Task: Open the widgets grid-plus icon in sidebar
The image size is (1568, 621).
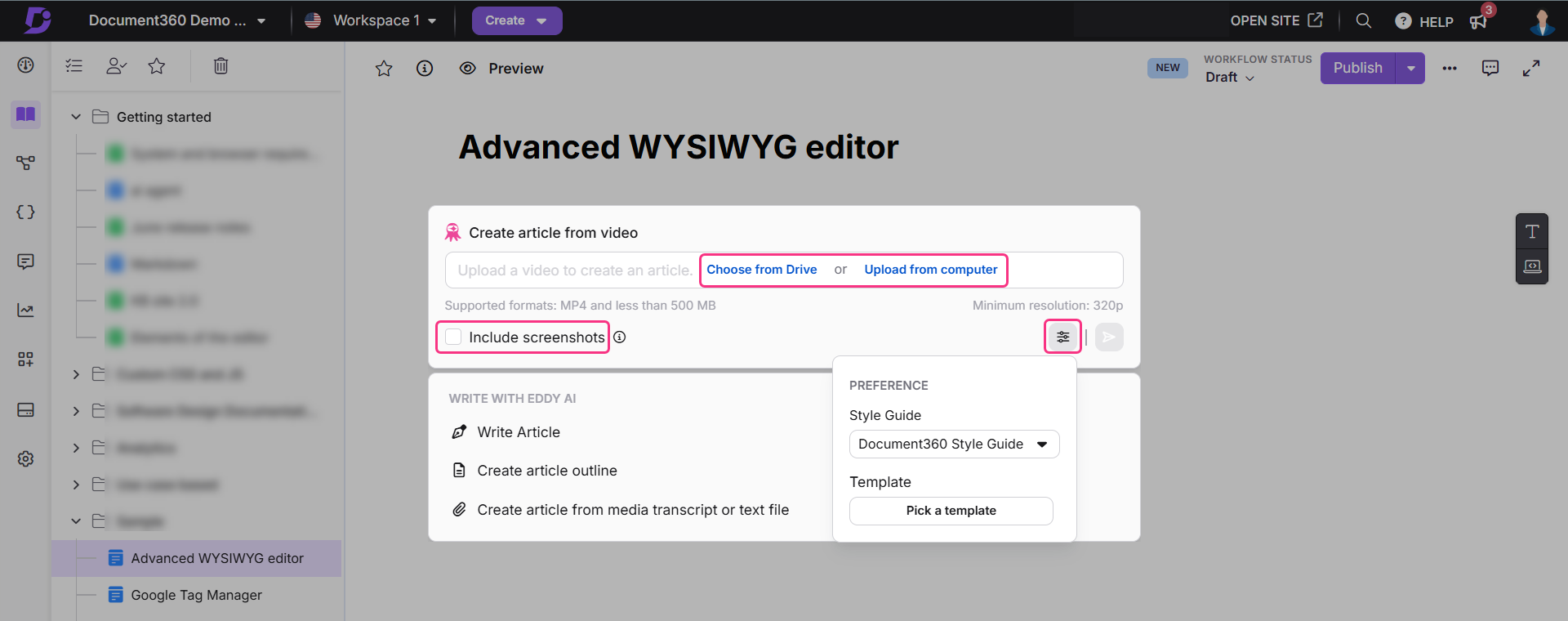Action: (26, 360)
